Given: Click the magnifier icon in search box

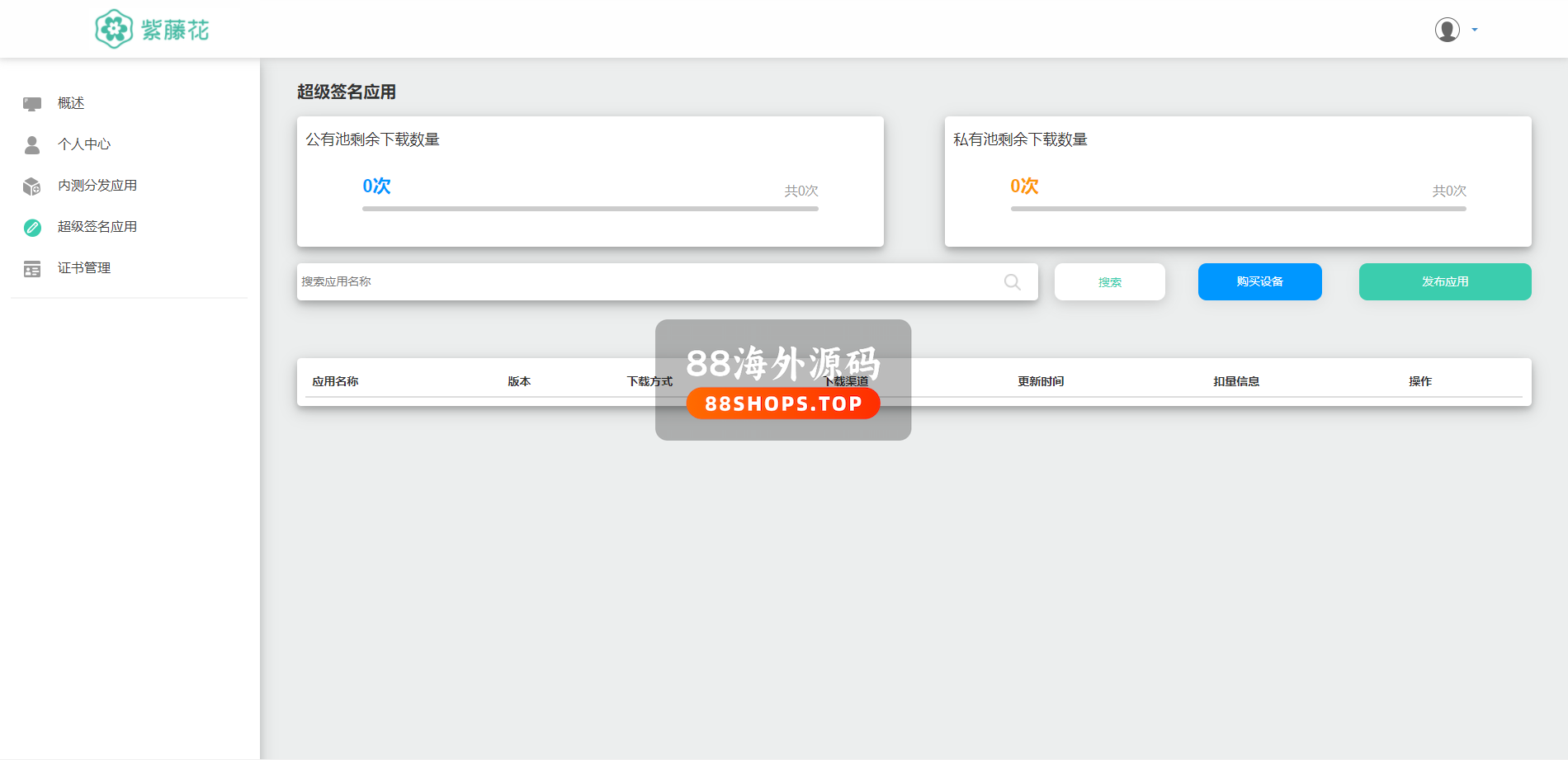Looking at the screenshot, I should click(x=1012, y=282).
